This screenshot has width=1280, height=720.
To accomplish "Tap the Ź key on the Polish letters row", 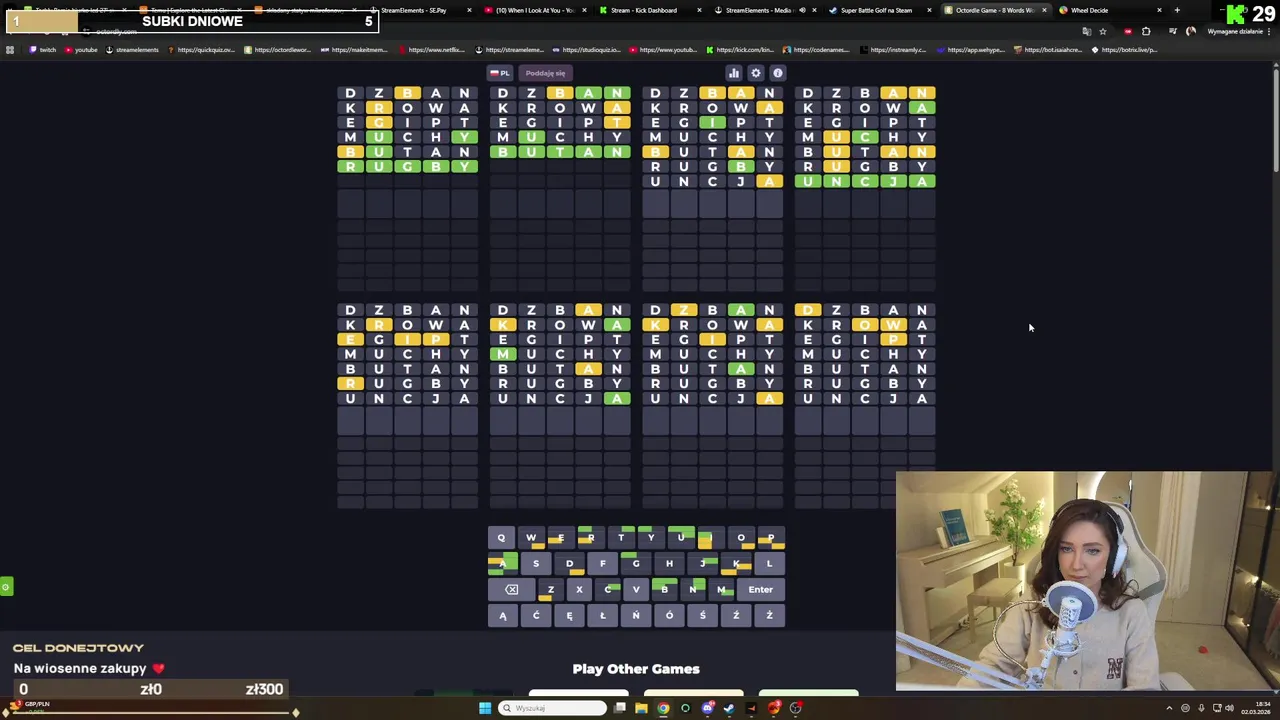I will (x=735, y=615).
